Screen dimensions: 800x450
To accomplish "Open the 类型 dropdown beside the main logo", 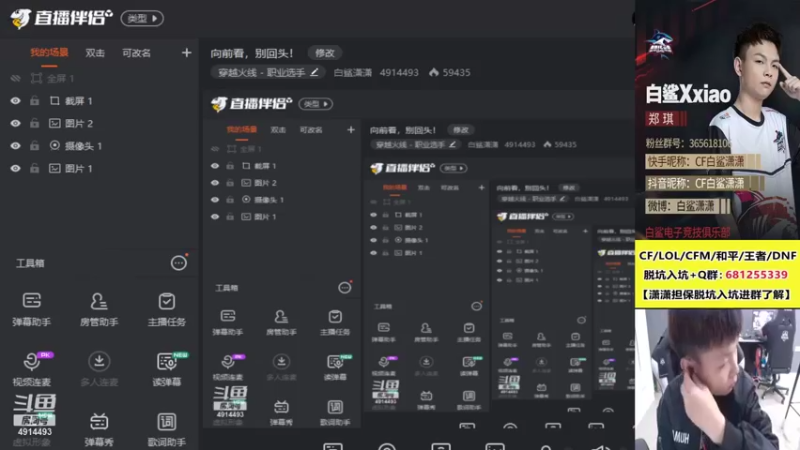I will pos(142,18).
